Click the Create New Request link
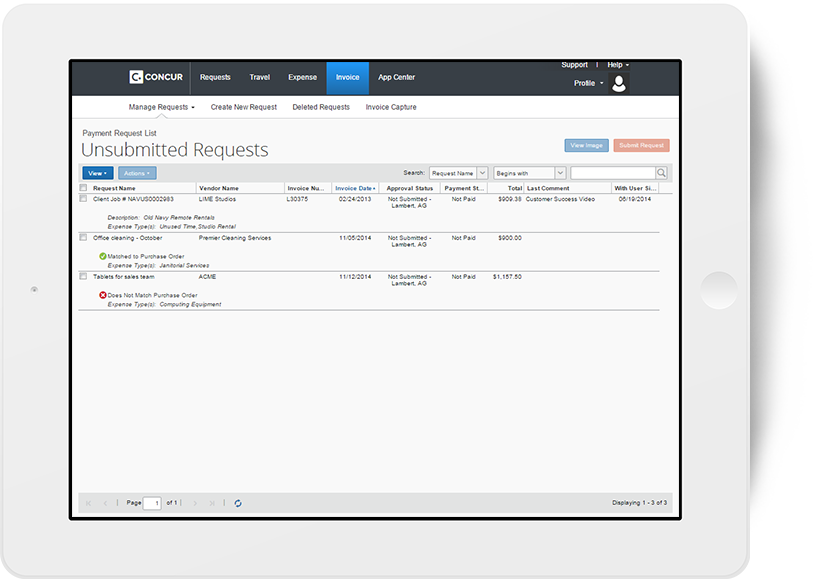Image resolution: width=813 pixels, height=579 pixels. tap(243, 107)
